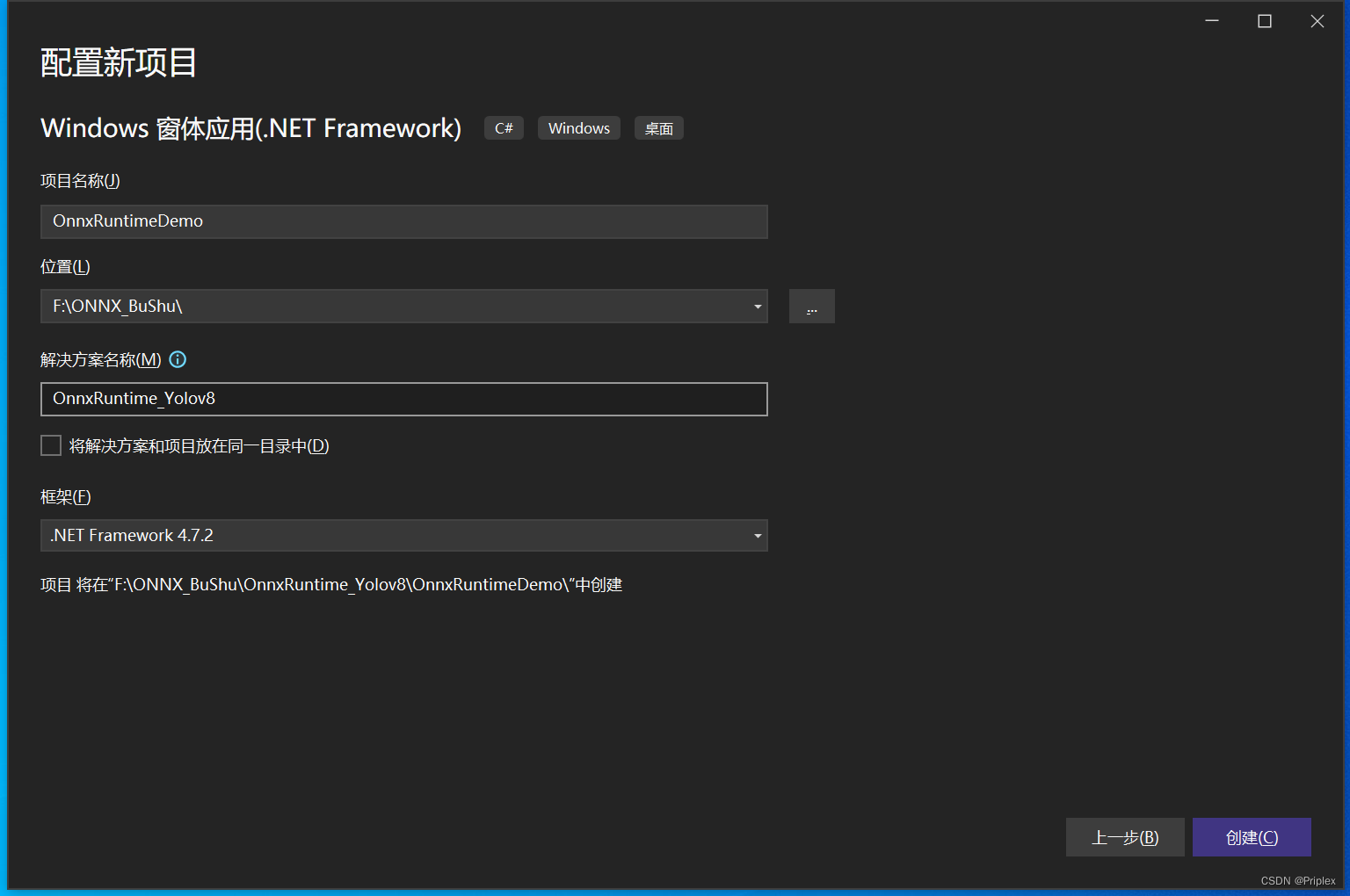This screenshot has width=1350, height=896.
Task: Click the info icon beside 解决方案名称
Action: tap(178, 359)
